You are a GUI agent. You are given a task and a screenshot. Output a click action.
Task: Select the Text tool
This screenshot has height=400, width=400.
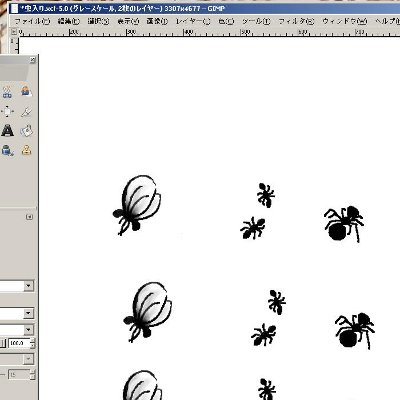point(7,131)
